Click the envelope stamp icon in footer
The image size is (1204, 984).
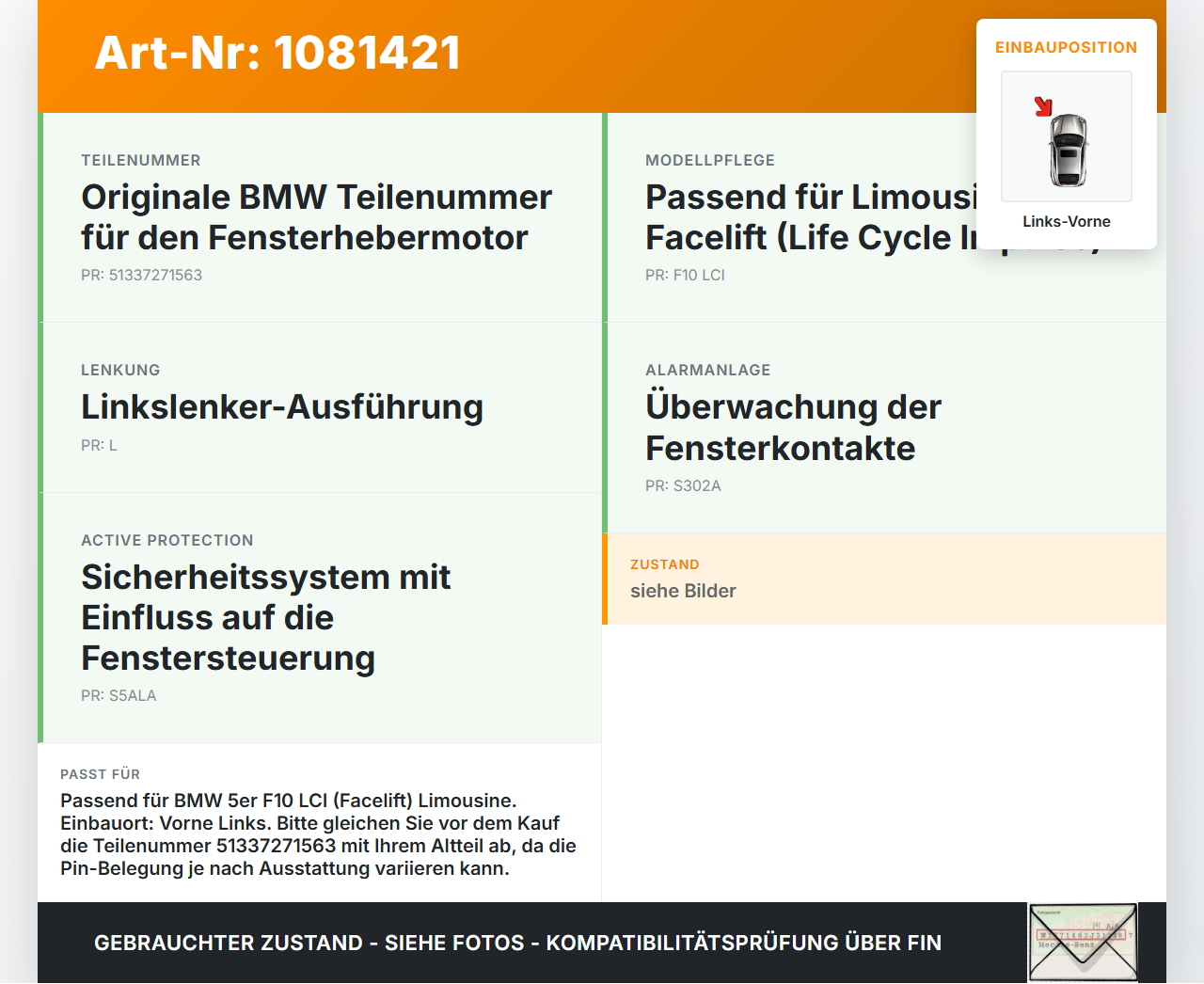pyautogui.click(x=1083, y=943)
